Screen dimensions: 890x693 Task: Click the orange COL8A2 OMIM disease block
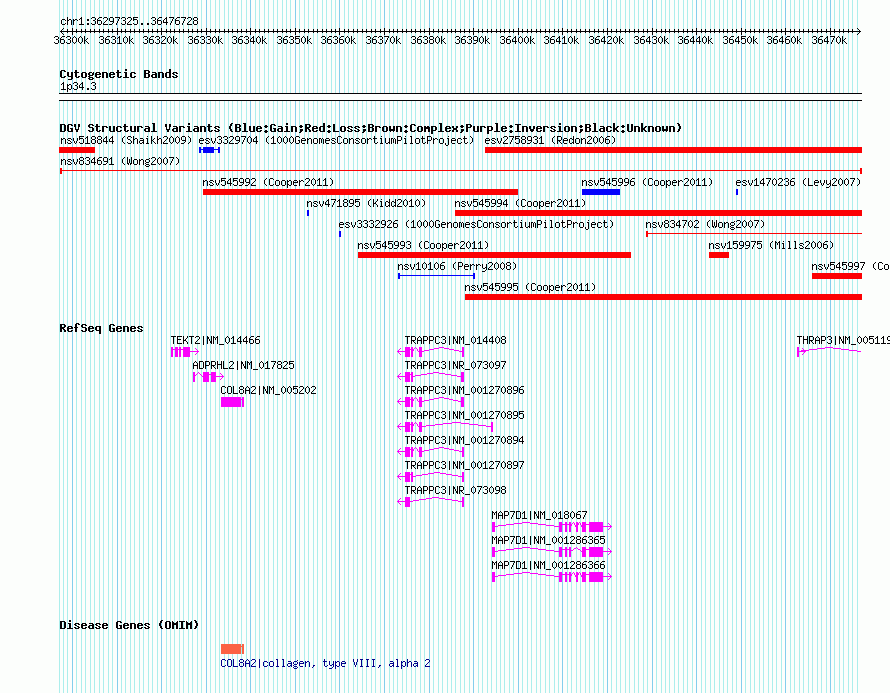click(x=232, y=649)
